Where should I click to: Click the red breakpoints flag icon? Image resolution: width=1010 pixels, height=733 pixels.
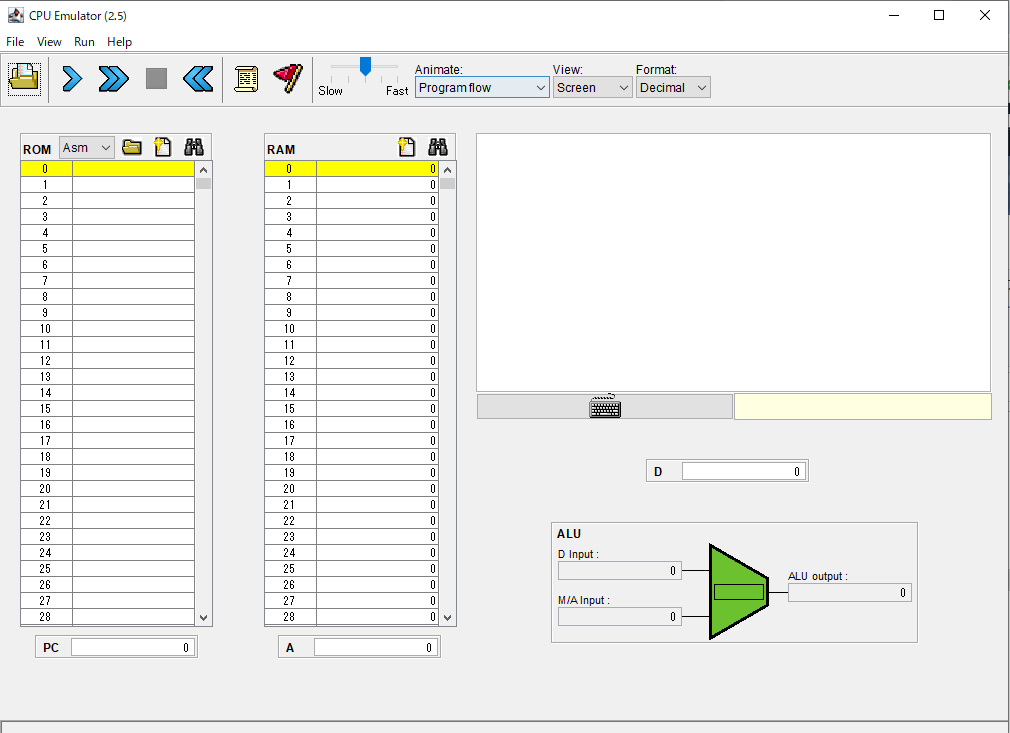point(288,79)
